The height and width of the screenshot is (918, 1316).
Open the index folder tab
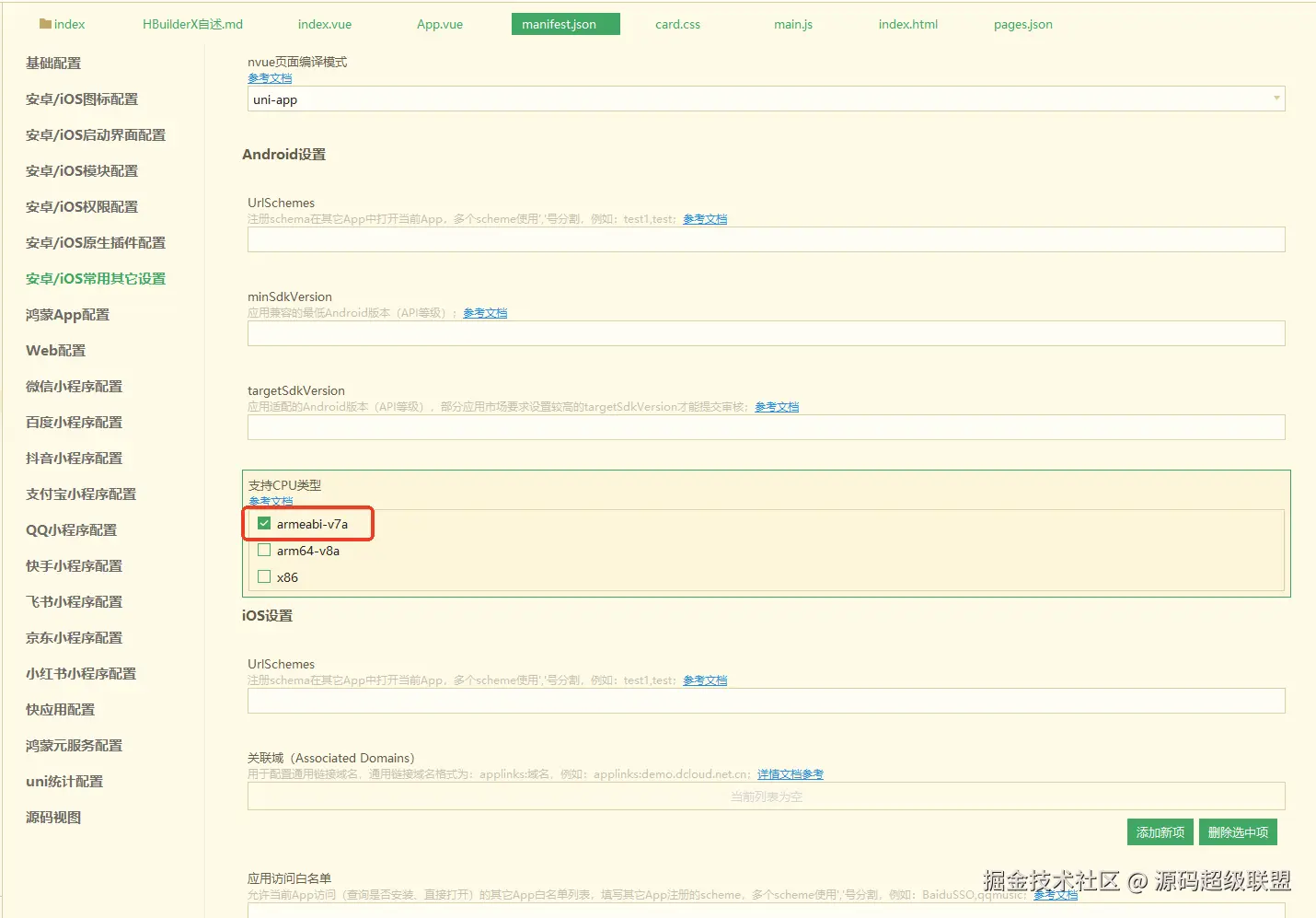[x=63, y=24]
